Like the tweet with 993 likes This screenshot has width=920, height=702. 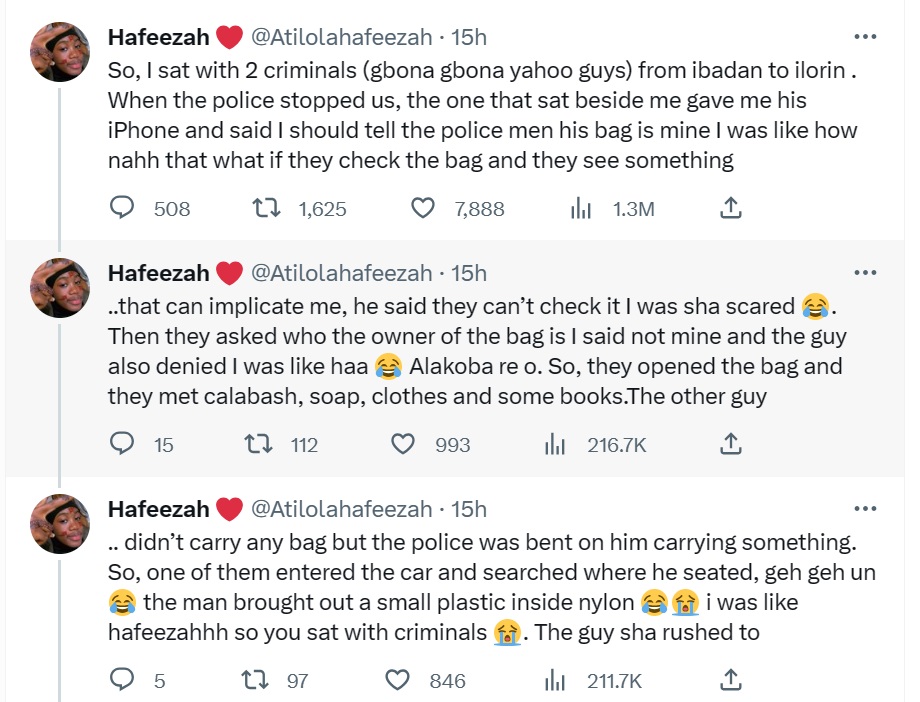tap(403, 444)
